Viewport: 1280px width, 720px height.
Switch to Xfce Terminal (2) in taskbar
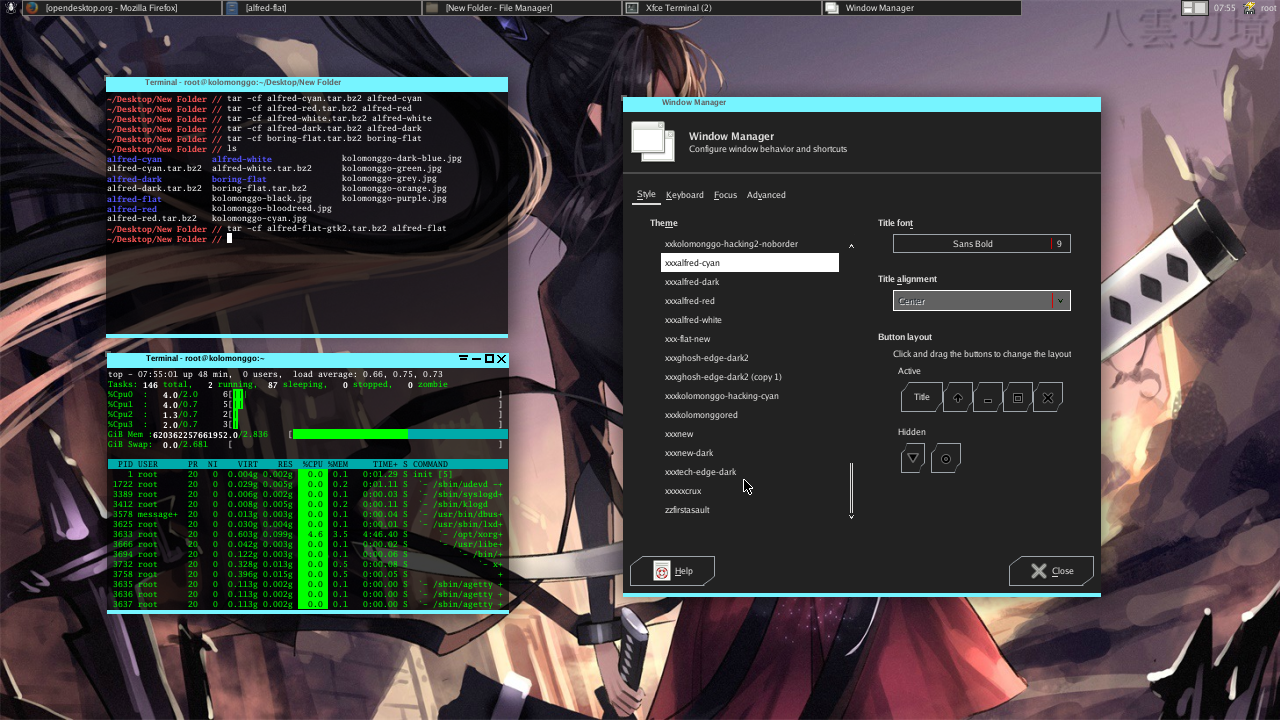click(721, 8)
